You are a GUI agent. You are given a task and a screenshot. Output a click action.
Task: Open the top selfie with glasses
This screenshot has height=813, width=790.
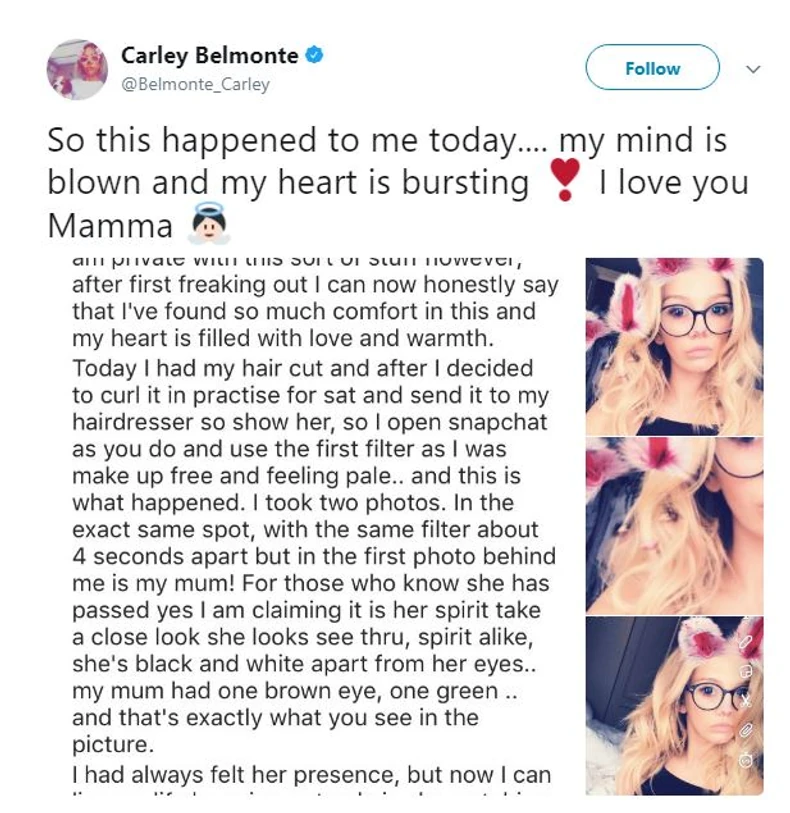pyautogui.click(x=674, y=345)
